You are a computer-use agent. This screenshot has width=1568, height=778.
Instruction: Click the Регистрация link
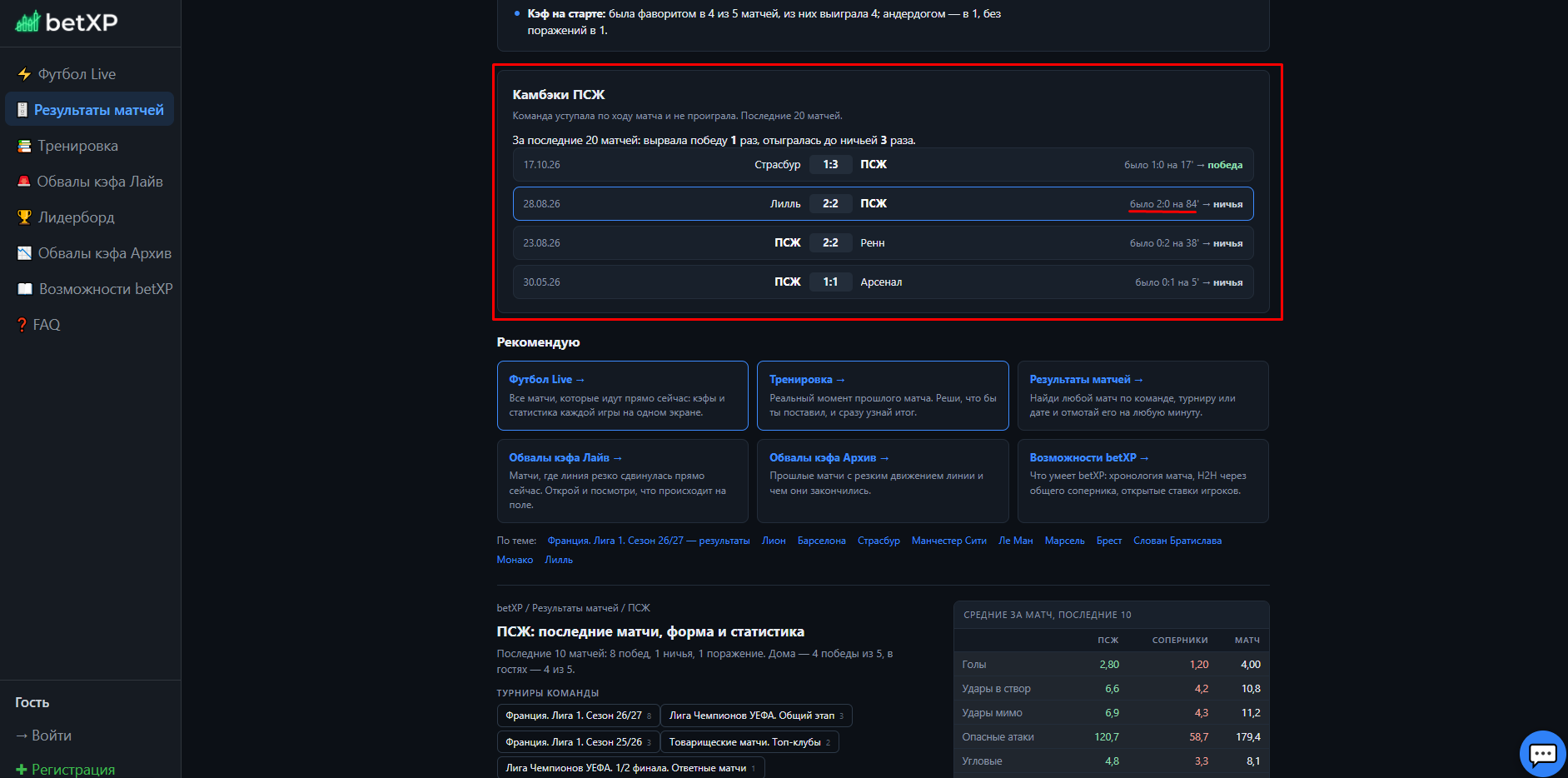pyautogui.click(x=65, y=770)
